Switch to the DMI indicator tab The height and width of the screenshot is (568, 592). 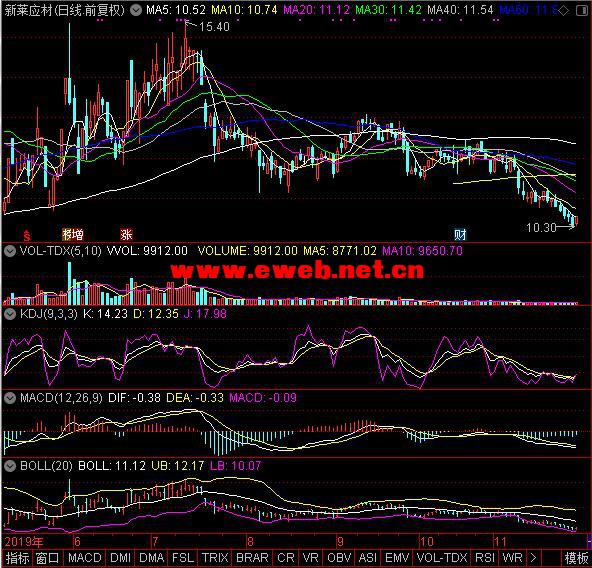coord(120,558)
